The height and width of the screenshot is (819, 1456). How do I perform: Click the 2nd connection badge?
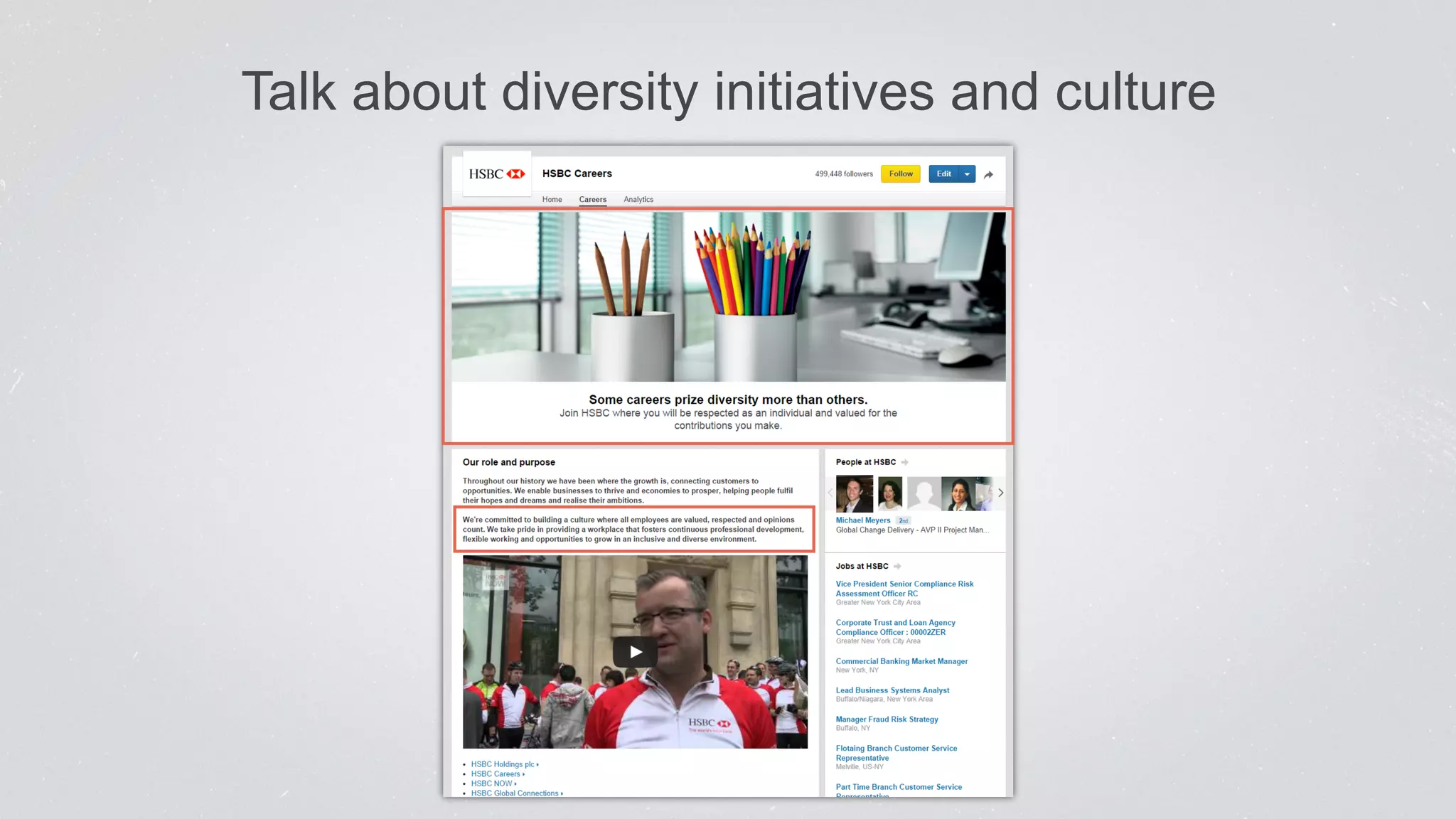click(903, 520)
